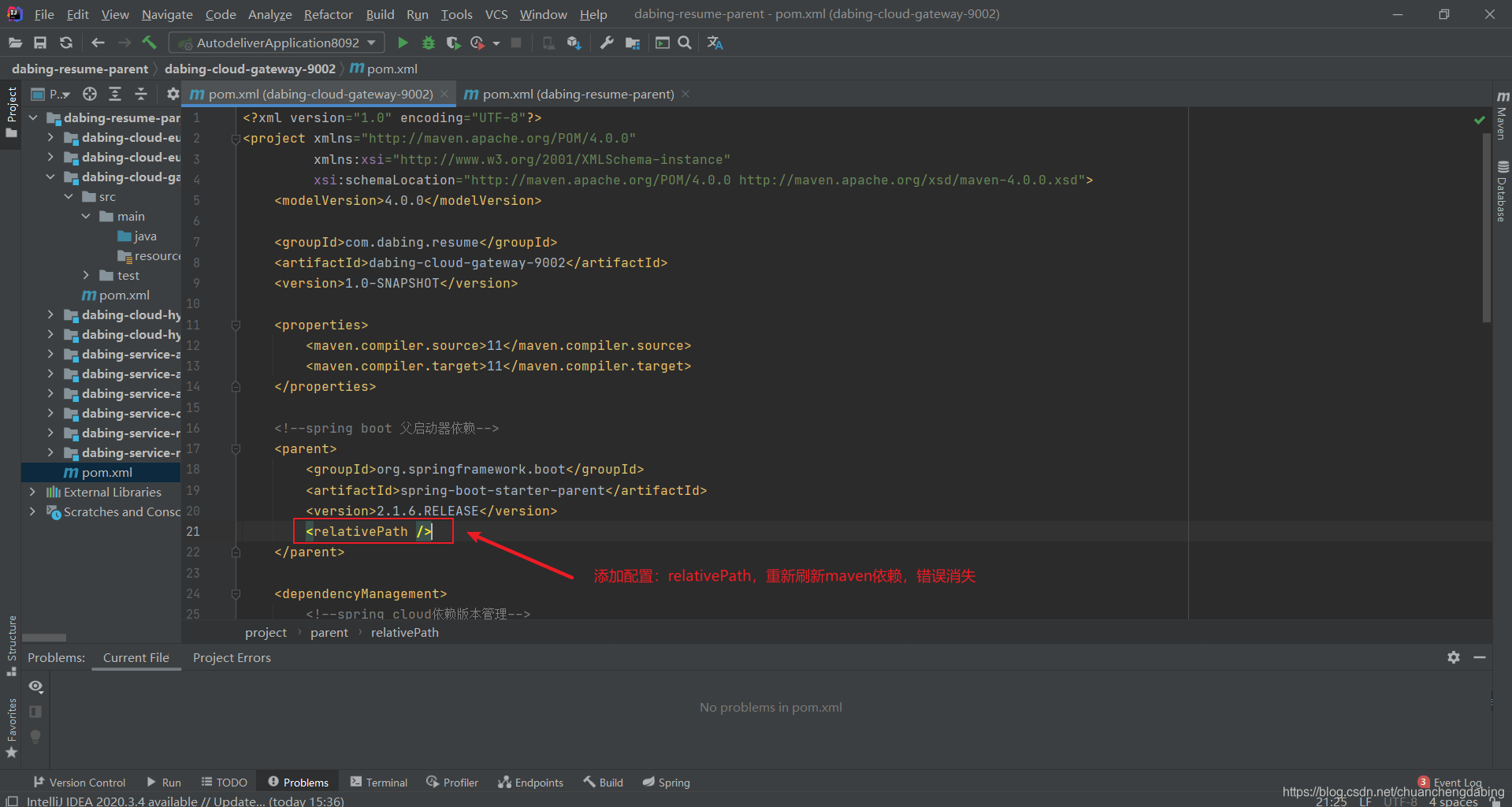This screenshot has height=807, width=1512.
Task: Open the Project Errors tab
Action: (x=232, y=657)
